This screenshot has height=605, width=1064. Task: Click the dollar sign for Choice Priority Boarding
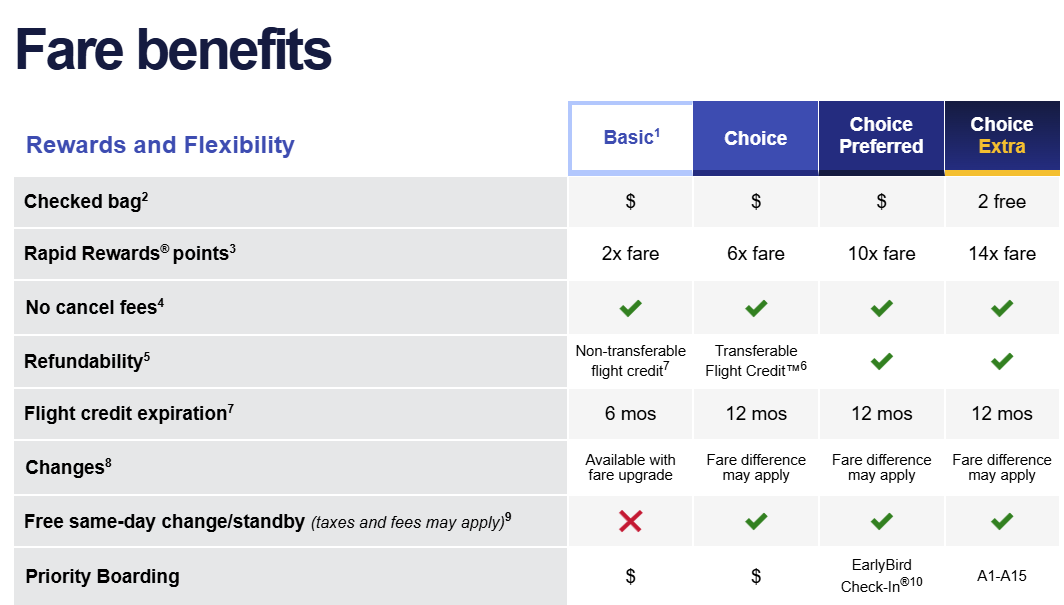(x=756, y=576)
